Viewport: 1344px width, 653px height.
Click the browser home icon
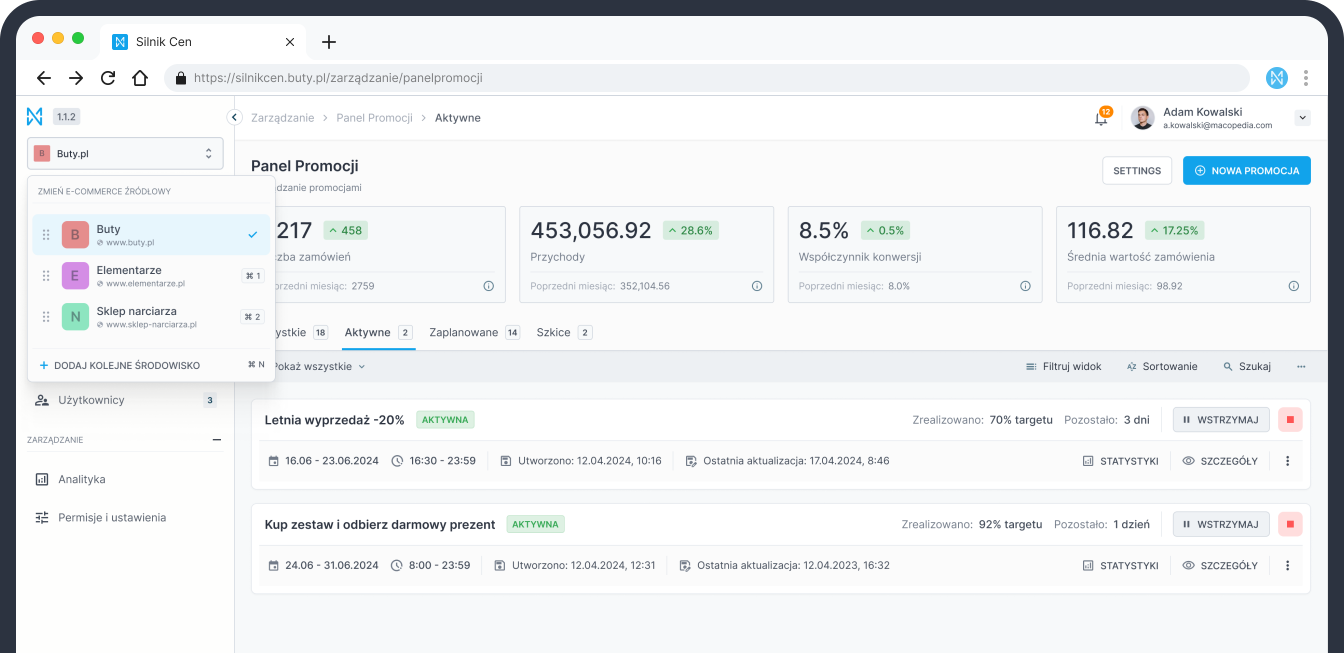(x=140, y=78)
